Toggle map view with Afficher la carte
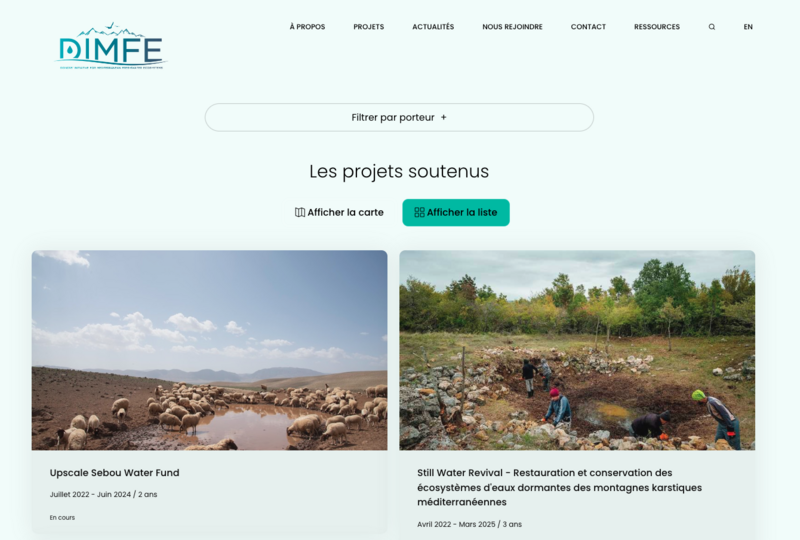Viewport: 800px width, 540px height. (339, 212)
